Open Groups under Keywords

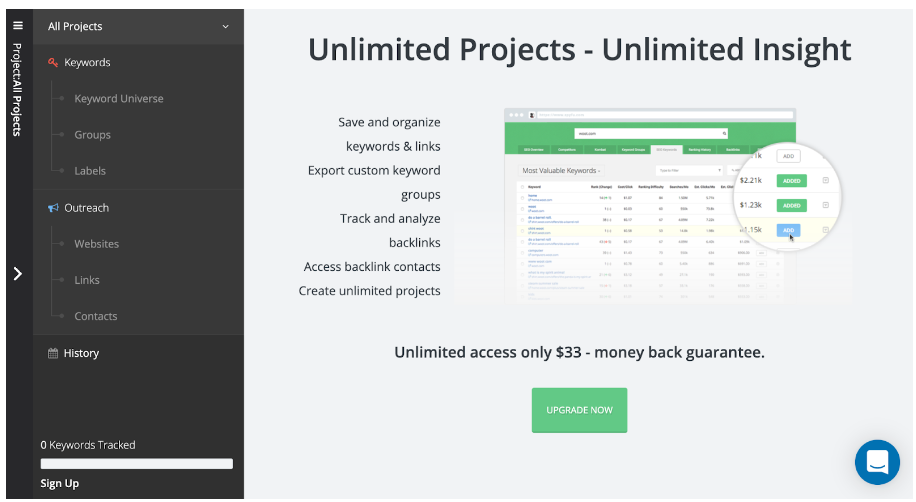(92, 135)
